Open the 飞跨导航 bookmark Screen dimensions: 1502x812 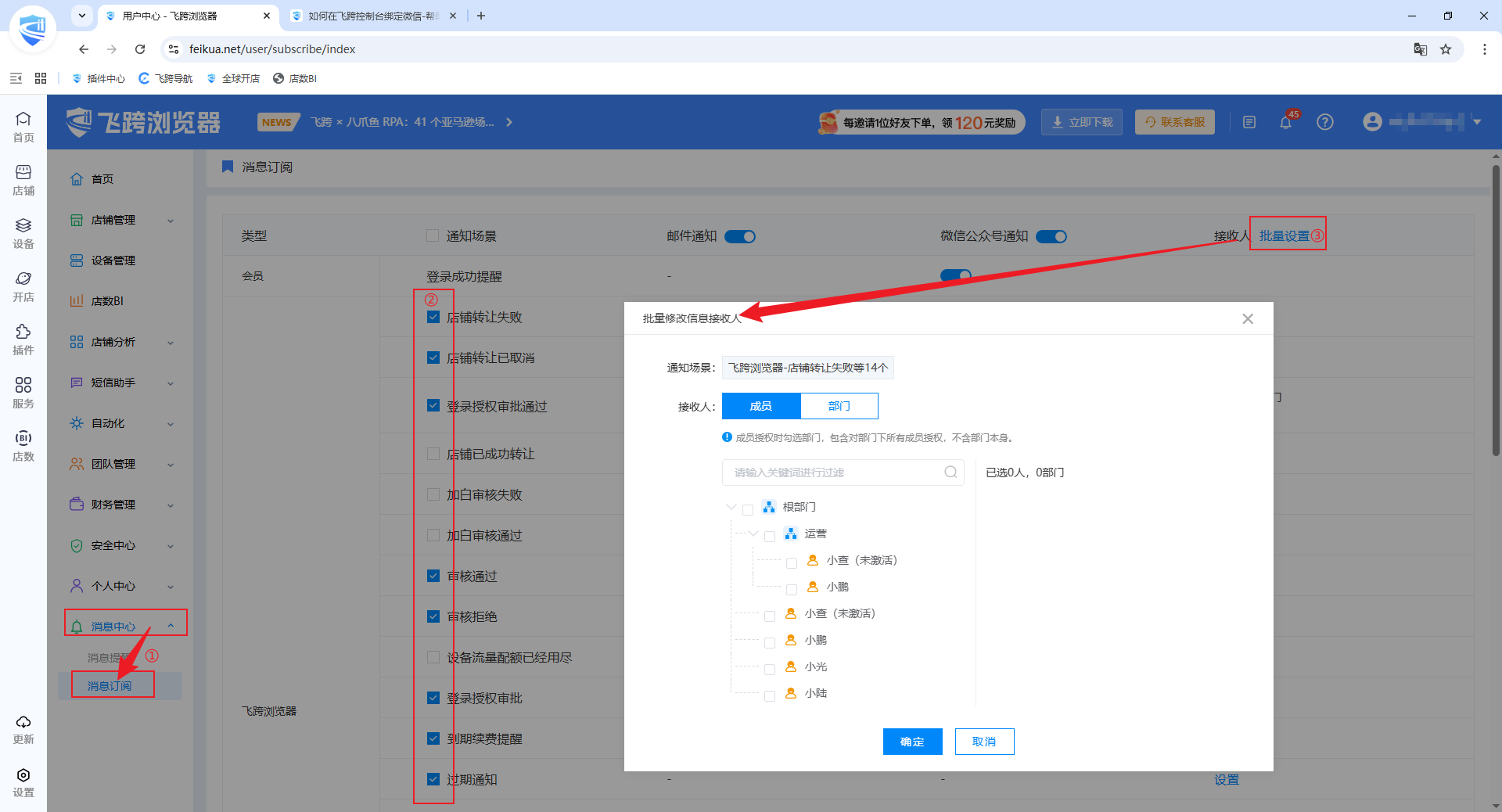[x=166, y=78]
